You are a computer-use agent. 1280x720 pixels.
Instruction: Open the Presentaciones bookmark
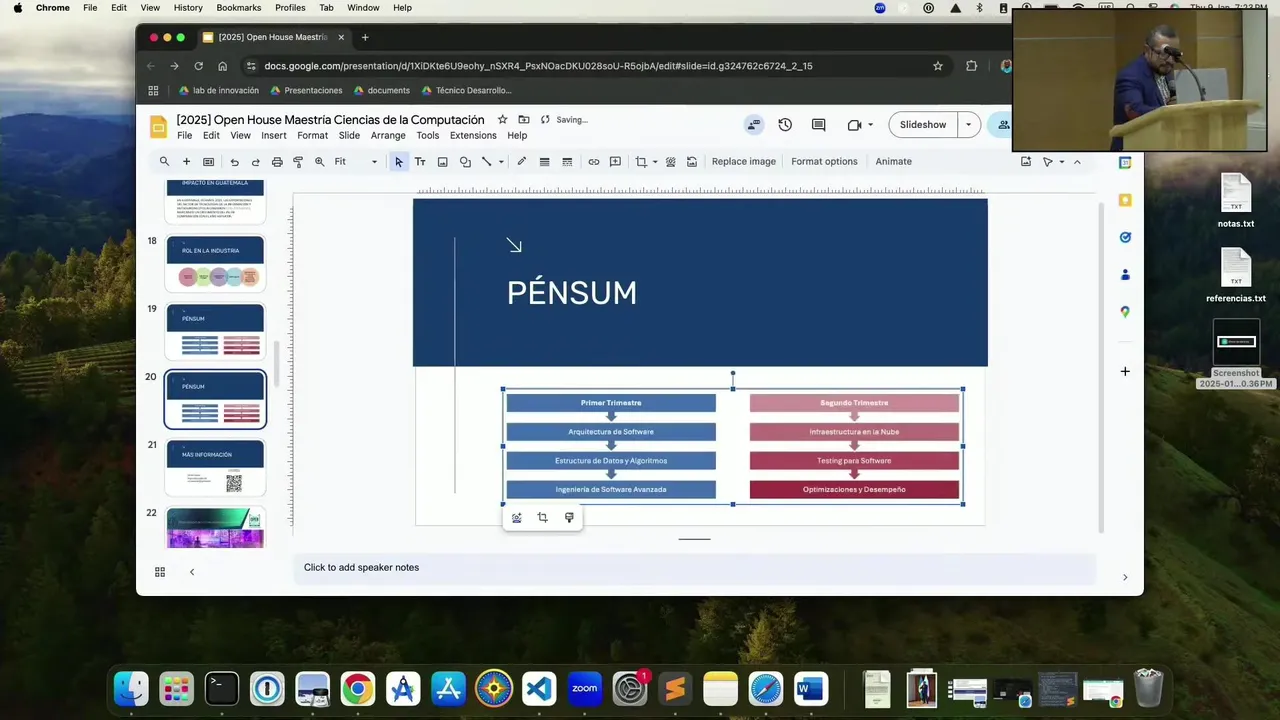pos(306,90)
